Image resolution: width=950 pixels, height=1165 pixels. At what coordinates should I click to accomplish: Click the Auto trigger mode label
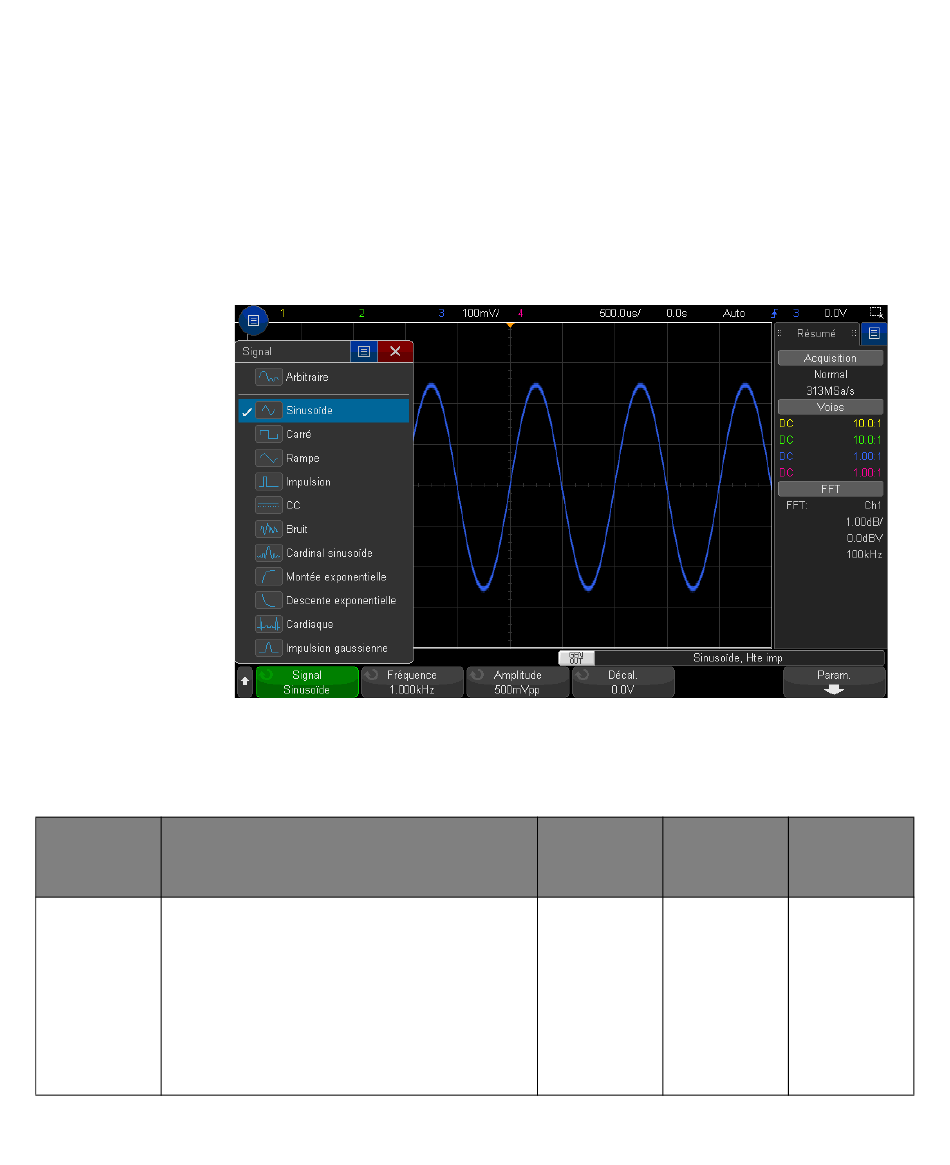point(734,314)
